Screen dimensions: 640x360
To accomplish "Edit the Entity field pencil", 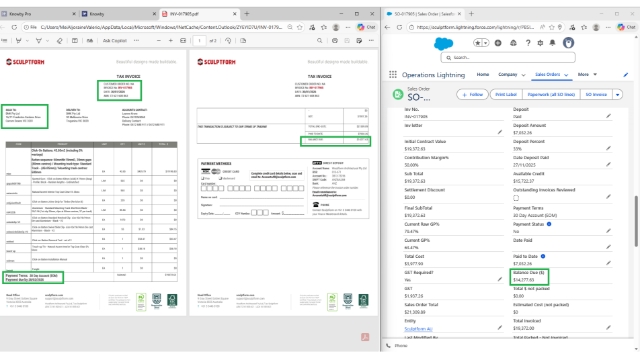I will pos(500,328).
